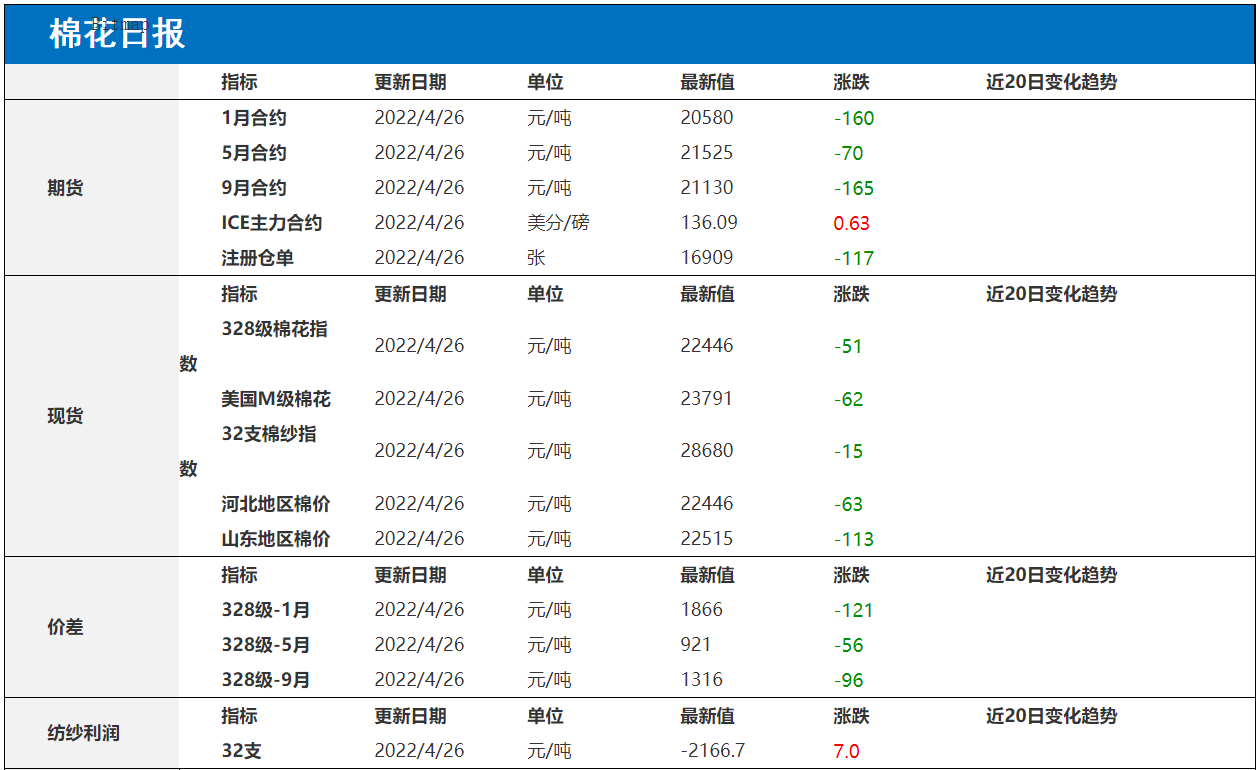Viewport: 1260px width, 770px height.
Task: Click the -56 change value
Action: click(849, 645)
